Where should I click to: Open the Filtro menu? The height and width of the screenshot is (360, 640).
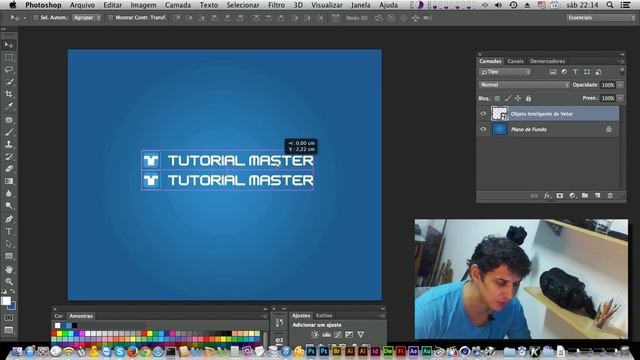(x=276, y=5)
